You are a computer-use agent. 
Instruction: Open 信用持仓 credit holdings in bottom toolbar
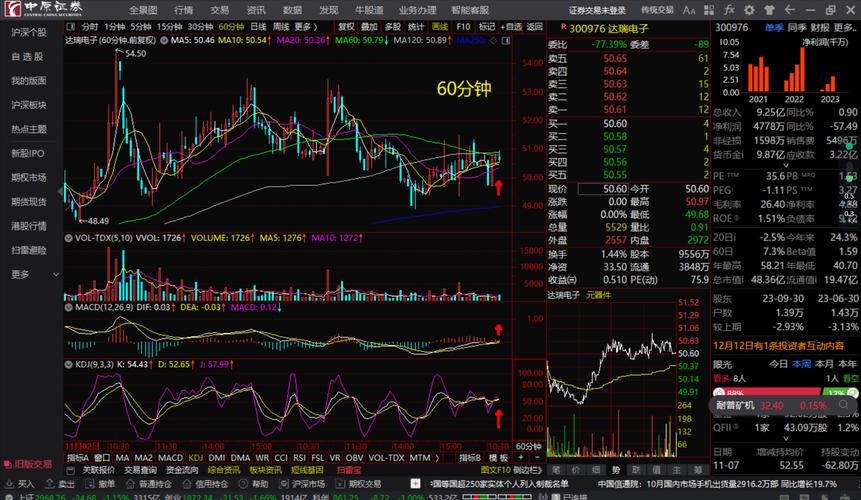pyautogui.click(x=207, y=484)
